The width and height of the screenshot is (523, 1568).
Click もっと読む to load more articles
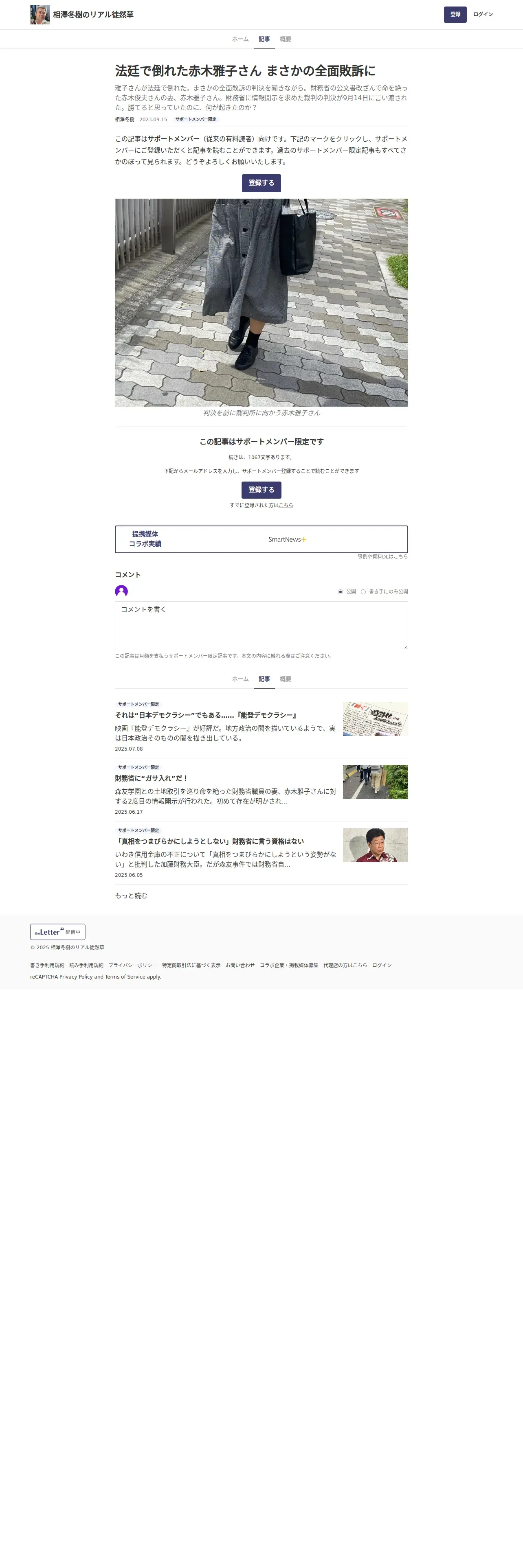(x=131, y=896)
